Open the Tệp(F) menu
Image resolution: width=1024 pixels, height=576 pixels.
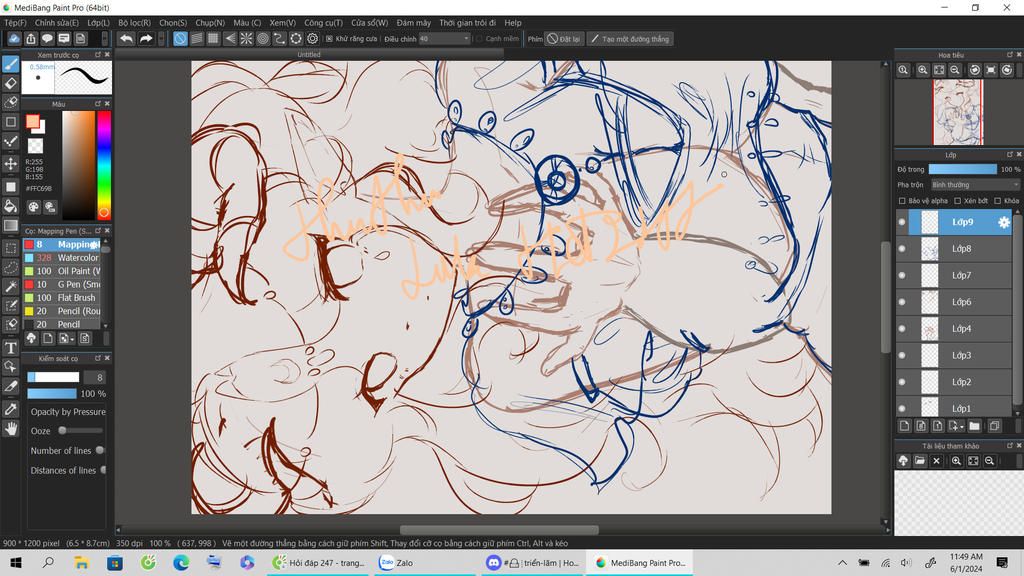pyautogui.click(x=16, y=22)
